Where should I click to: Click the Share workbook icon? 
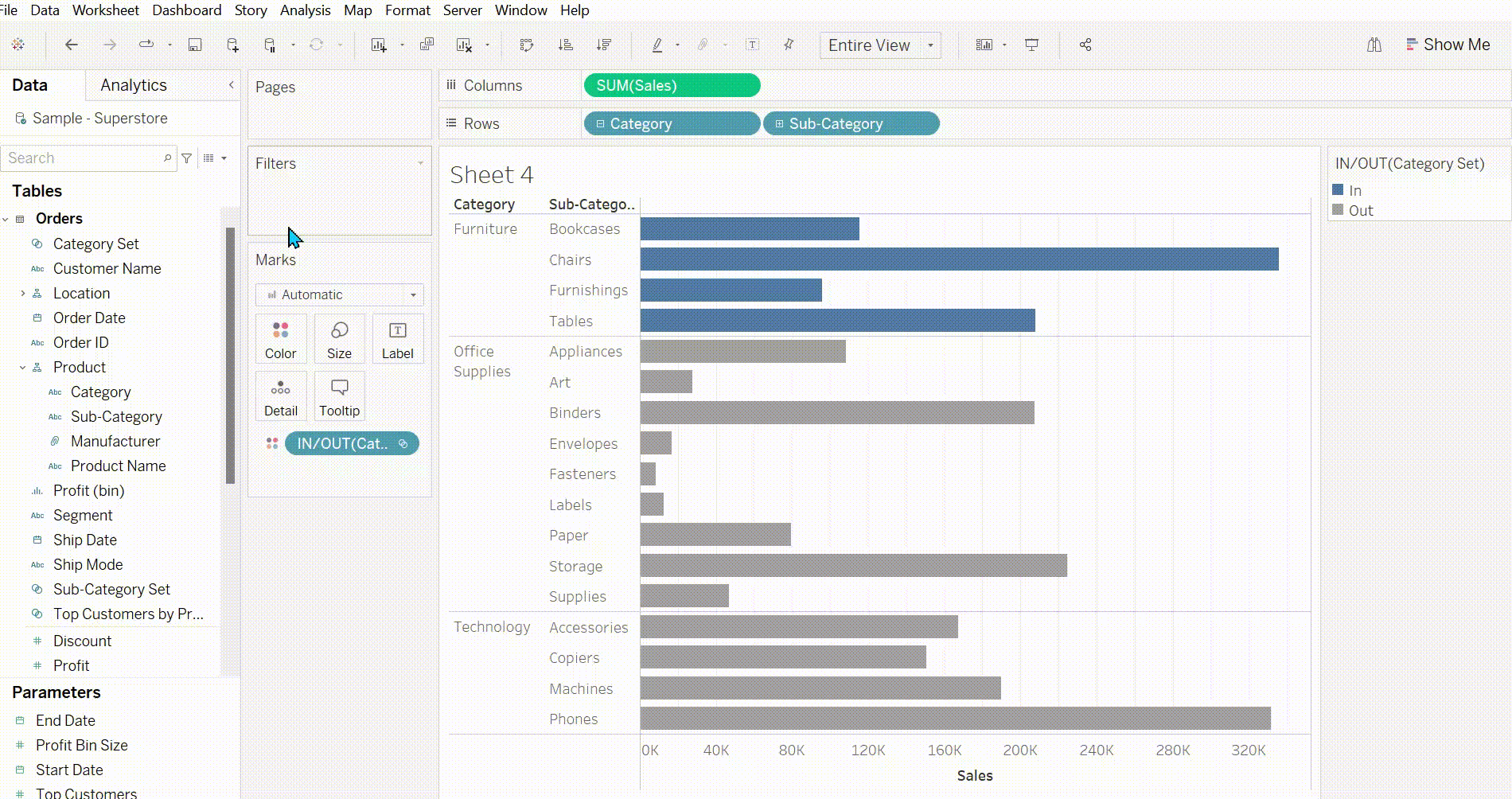pos(1085,45)
